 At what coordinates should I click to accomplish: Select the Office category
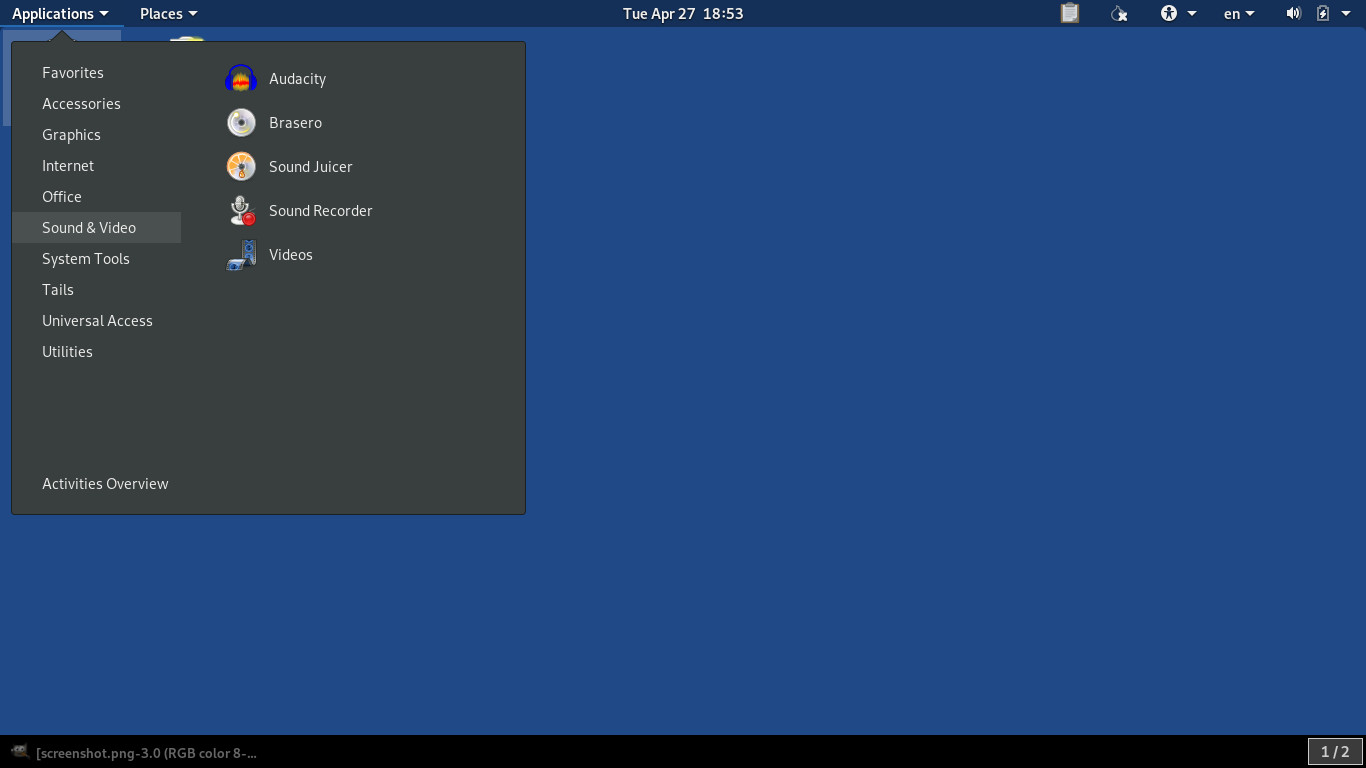pos(97,197)
